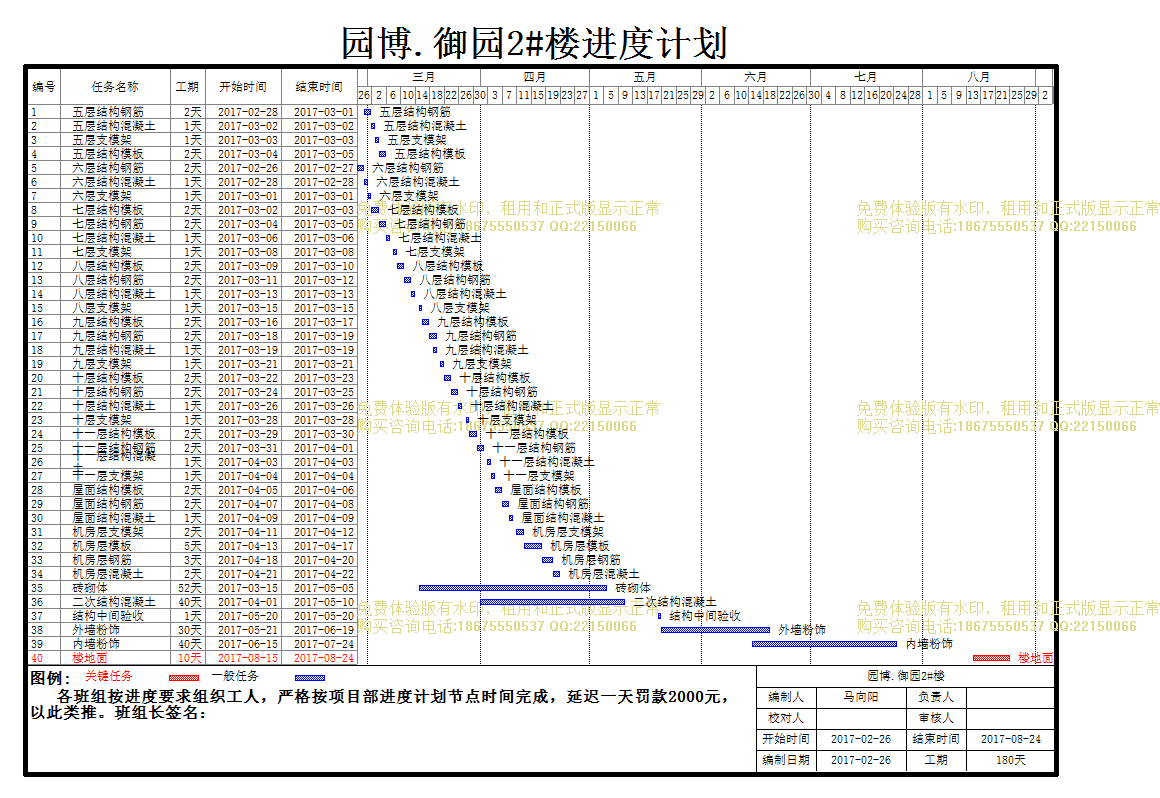
Task: Click the 图例 legend heading
Action: click(50, 677)
